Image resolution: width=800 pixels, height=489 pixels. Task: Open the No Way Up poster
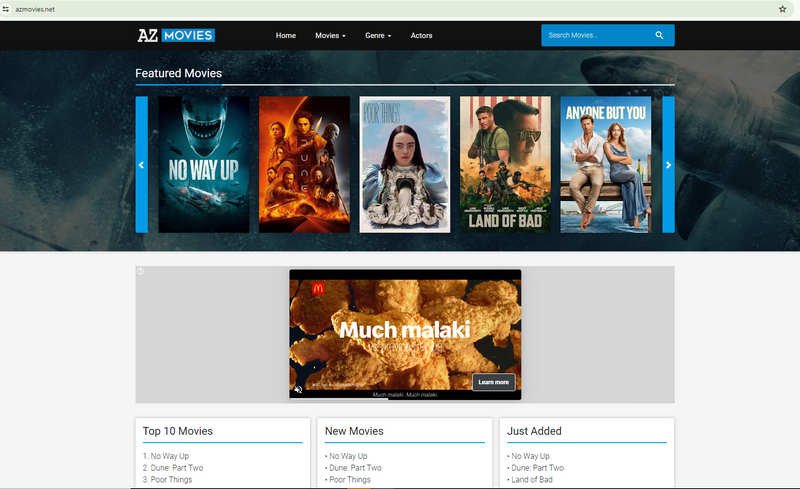(204, 164)
